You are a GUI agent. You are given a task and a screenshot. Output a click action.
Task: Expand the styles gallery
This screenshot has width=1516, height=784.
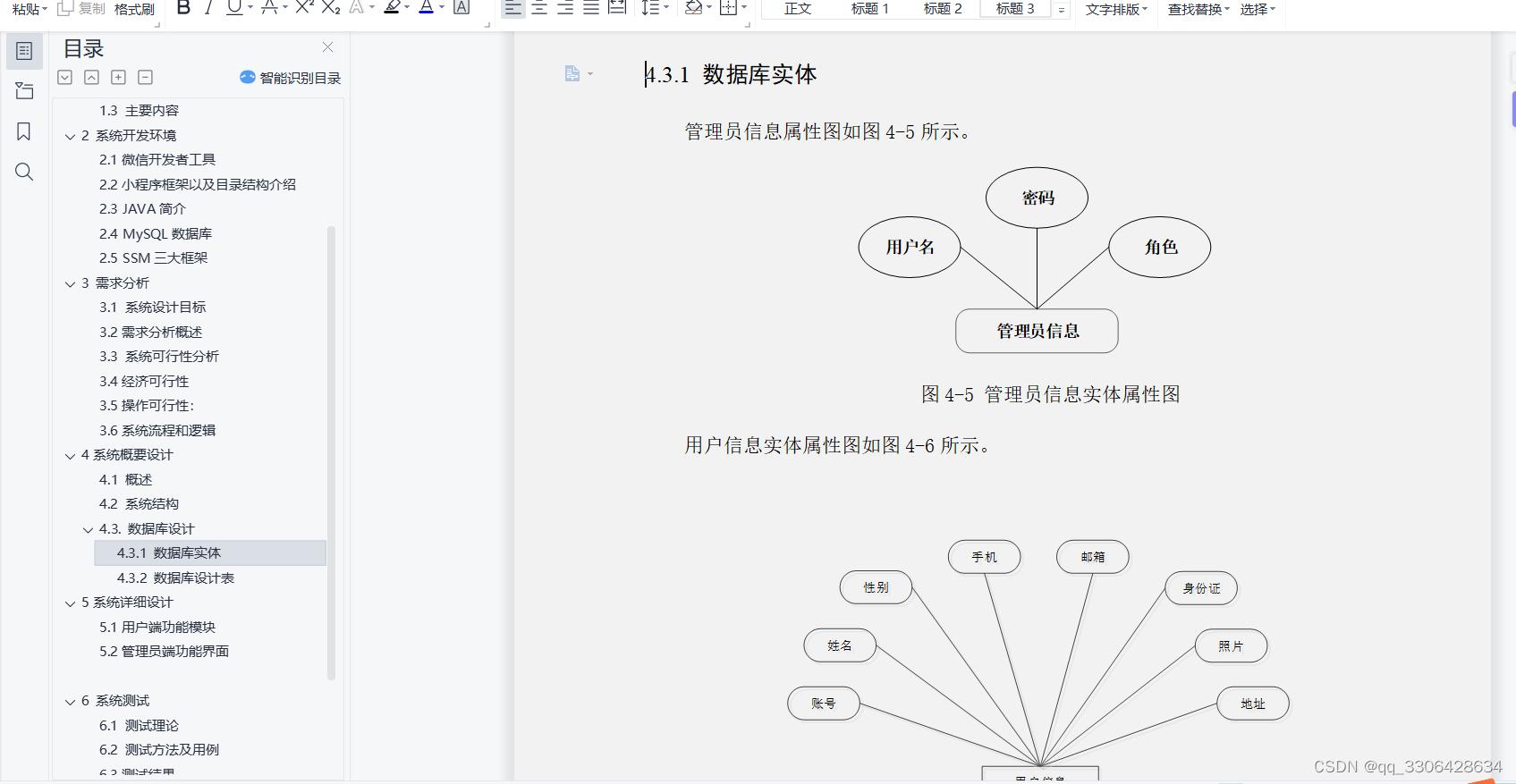[1062, 10]
